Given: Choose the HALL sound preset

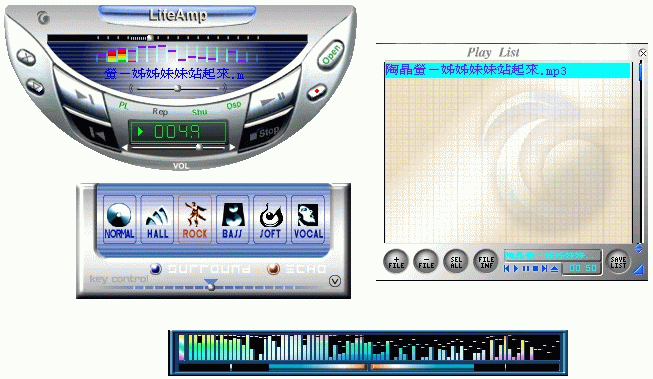Looking at the screenshot, I should (x=157, y=219).
